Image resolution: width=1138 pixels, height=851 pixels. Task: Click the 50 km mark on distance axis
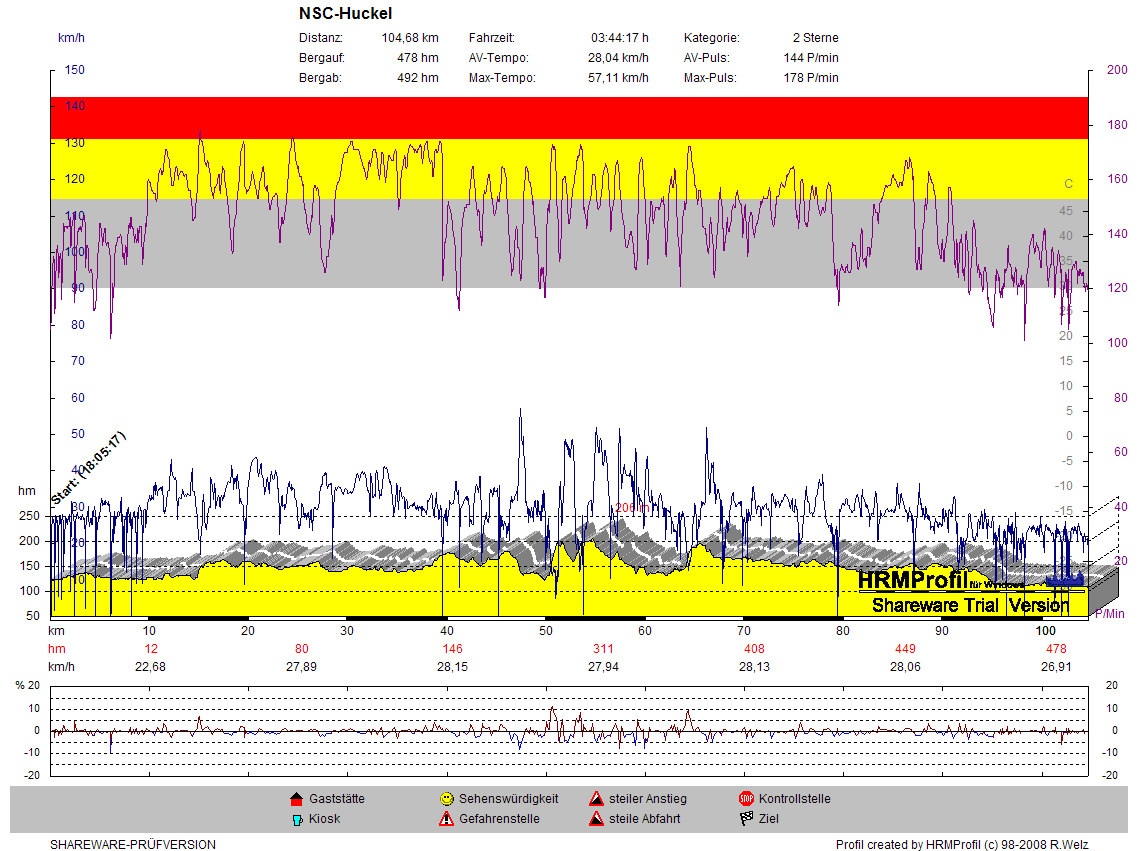click(546, 631)
